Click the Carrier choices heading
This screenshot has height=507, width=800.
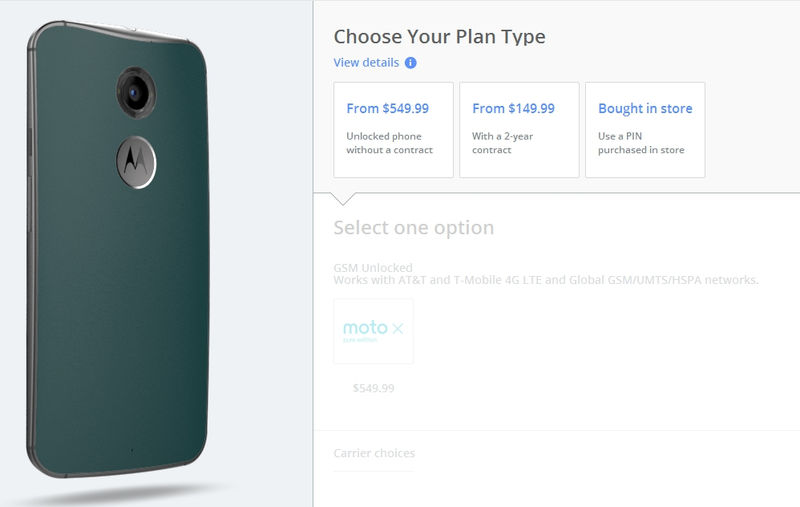point(374,453)
